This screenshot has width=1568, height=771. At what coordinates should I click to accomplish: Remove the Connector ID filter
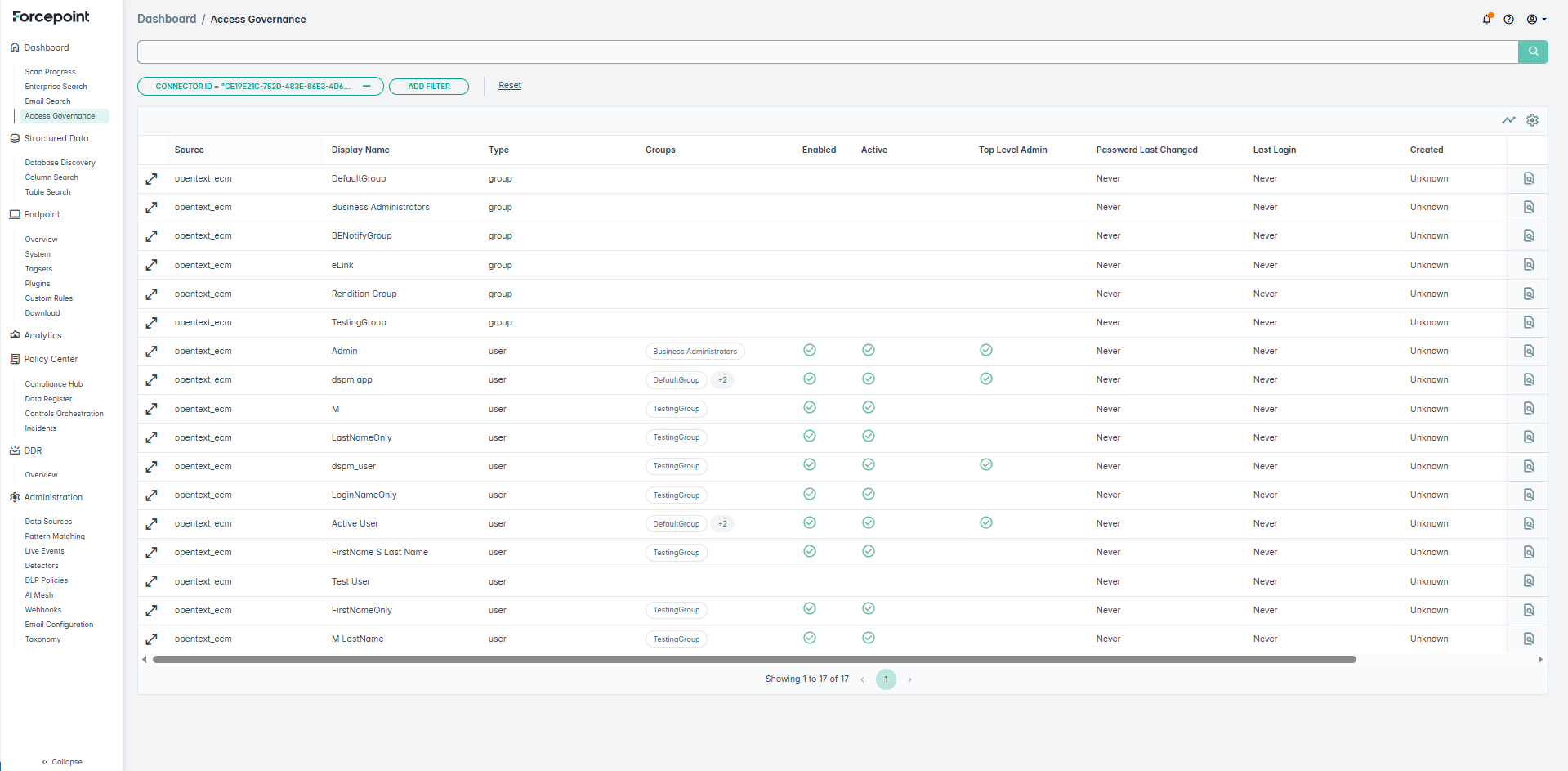tap(367, 86)
